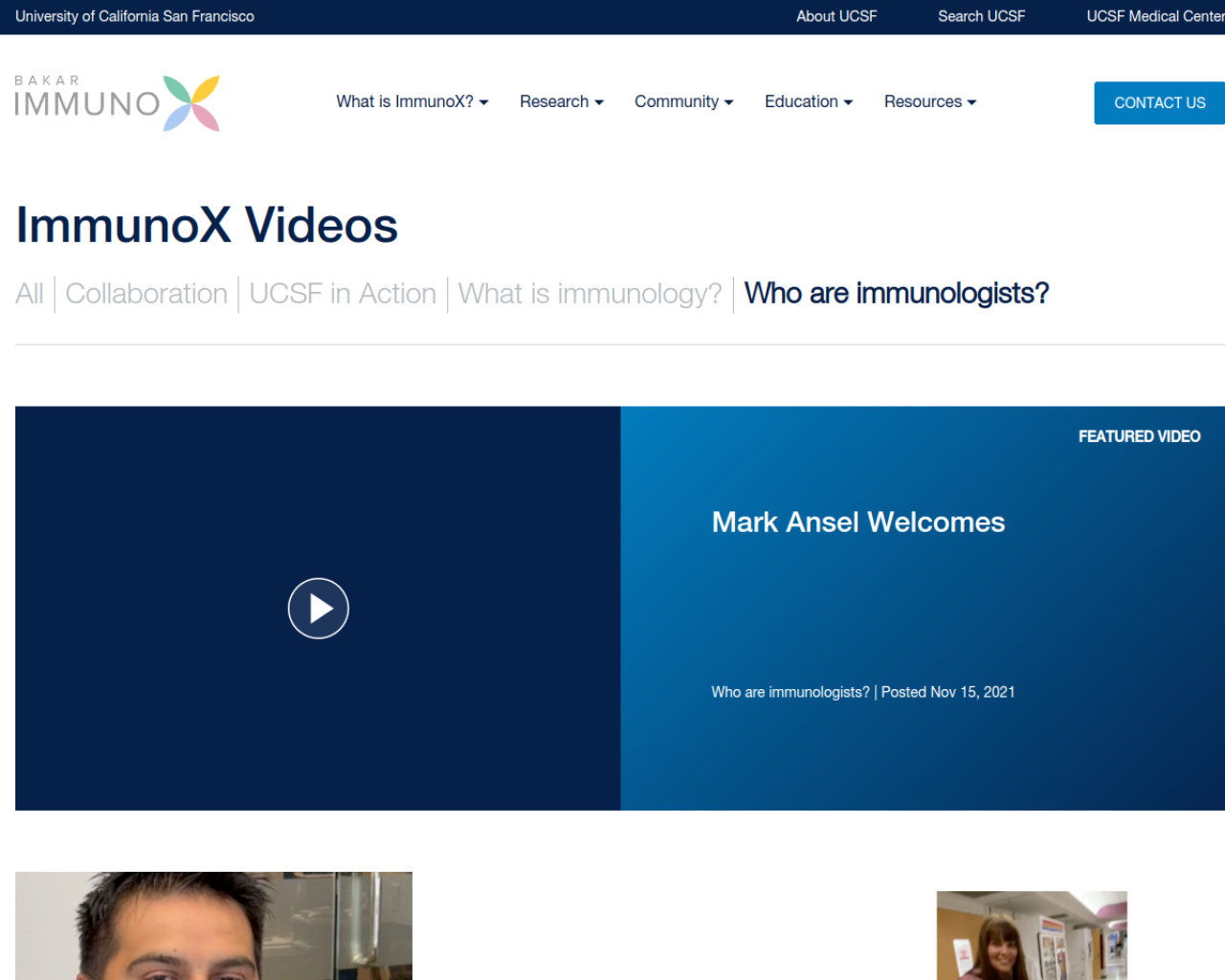
Task: Go to Search UCSF
Action: pos(981,16)
